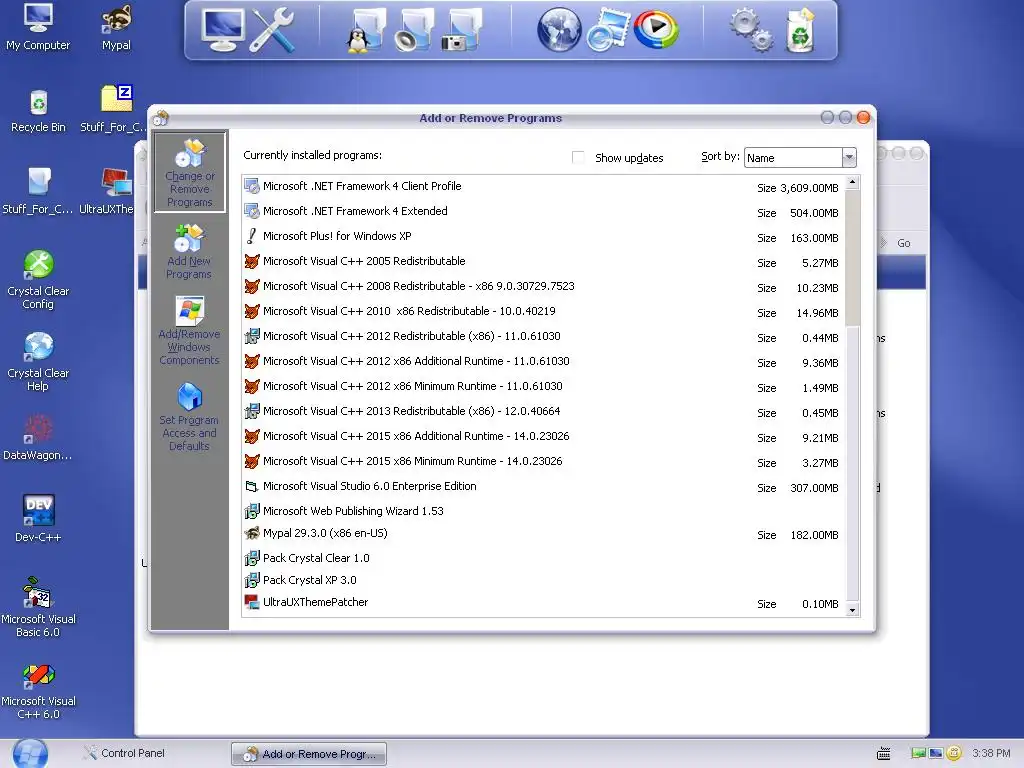Viewport: 1024px width, 768px height.
Task: Switch to Control Panel taskbar button
Action: click(x=124, y=753)
